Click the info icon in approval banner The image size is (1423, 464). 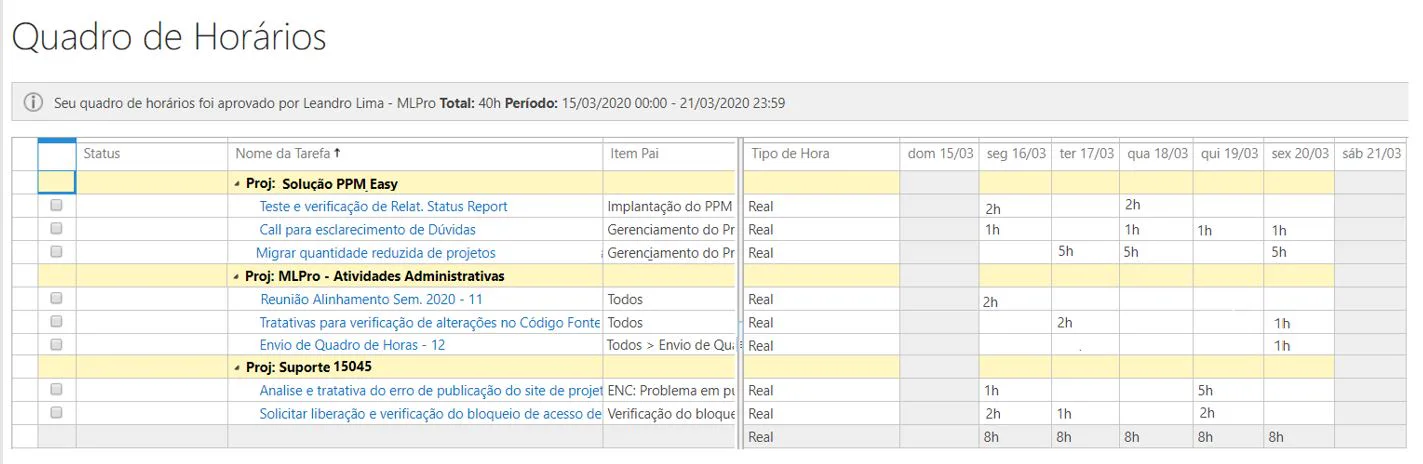33,103
